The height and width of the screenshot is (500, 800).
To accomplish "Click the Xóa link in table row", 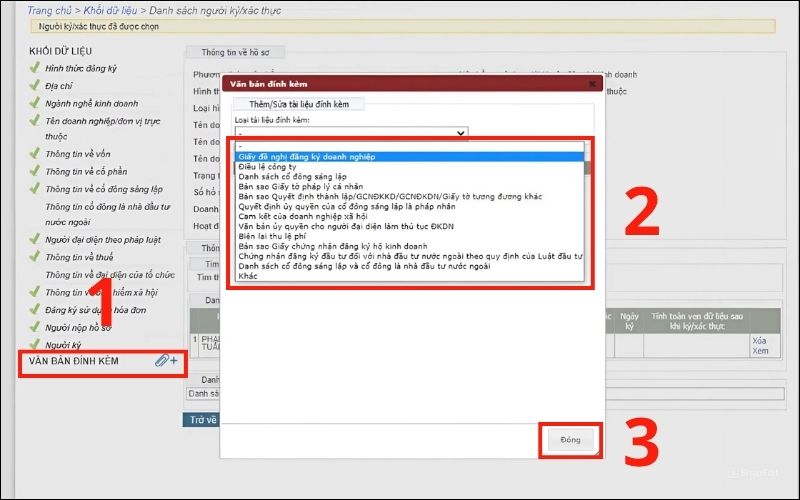I will tap(760, 340).
